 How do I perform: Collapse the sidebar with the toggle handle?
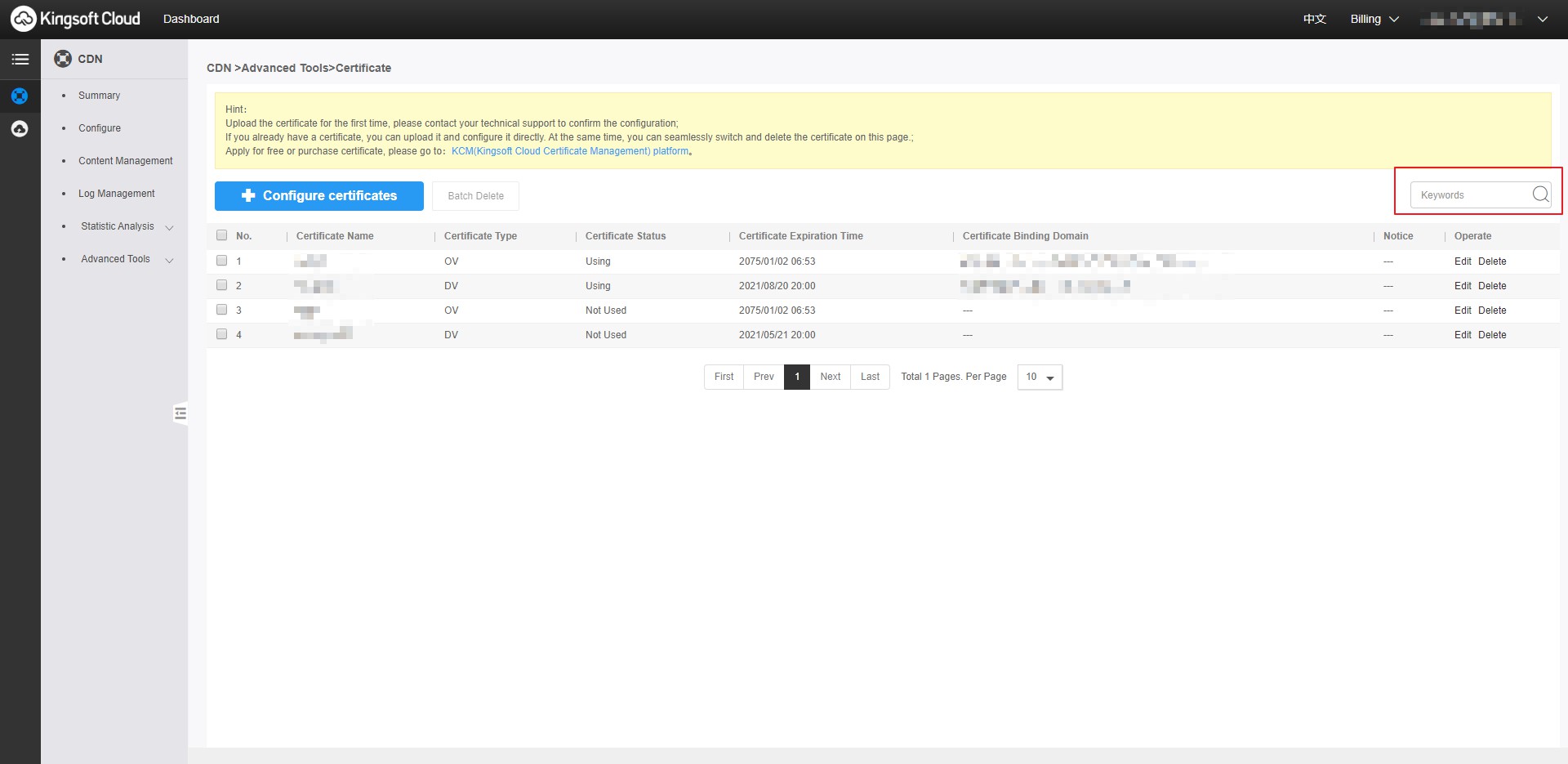[180, 413]
